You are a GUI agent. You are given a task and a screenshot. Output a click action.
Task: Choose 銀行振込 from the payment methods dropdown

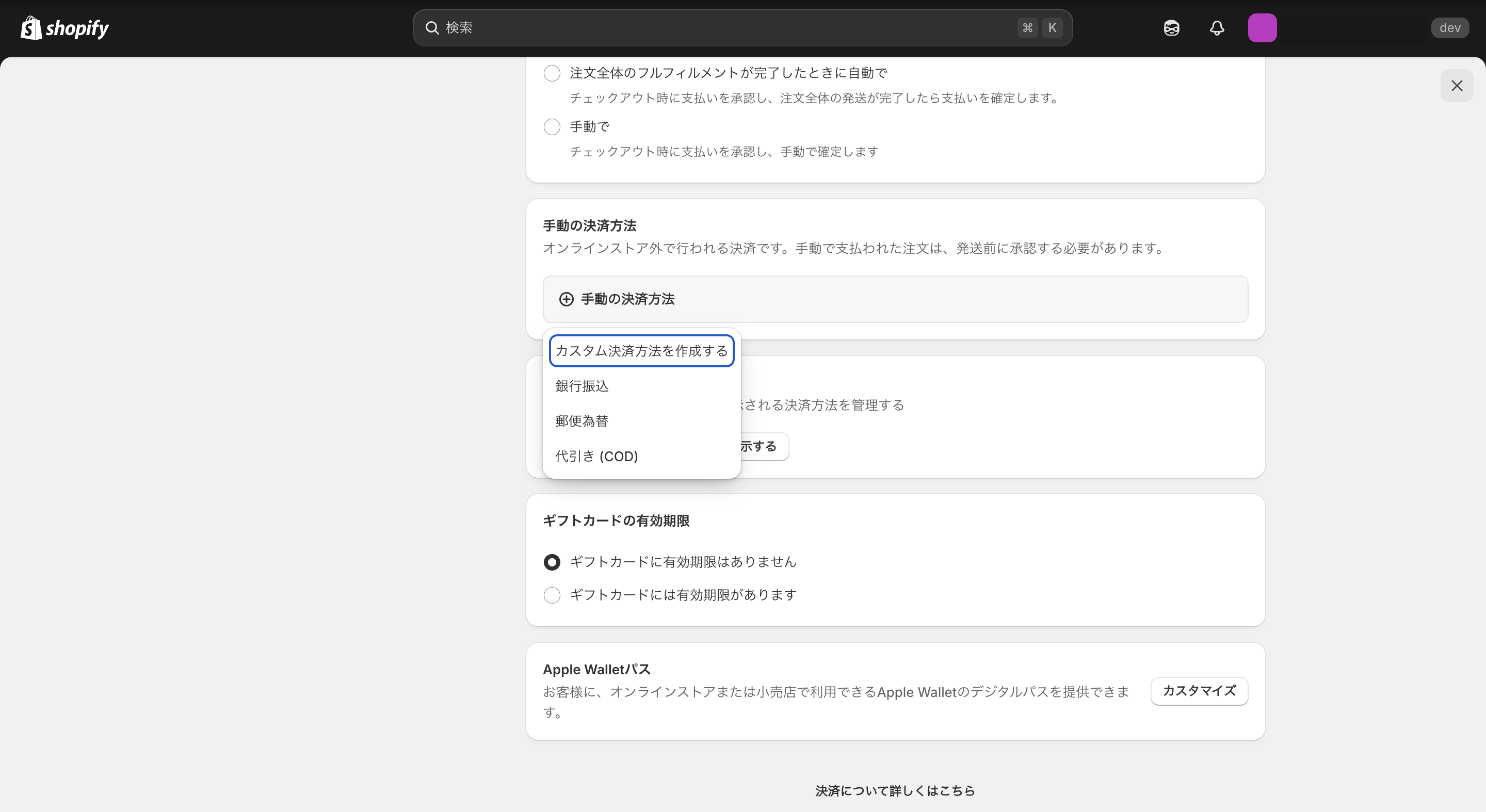(582, 386)
